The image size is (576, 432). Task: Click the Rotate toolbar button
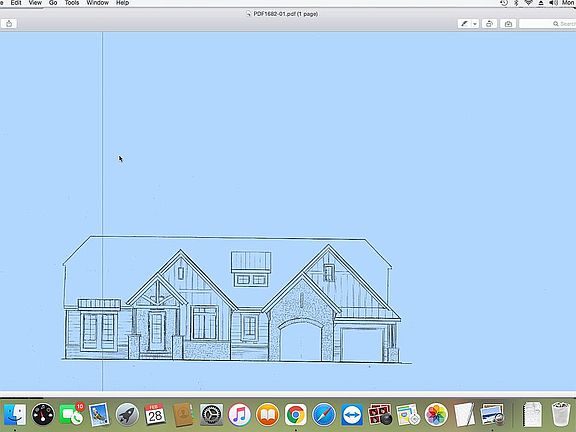489,24
